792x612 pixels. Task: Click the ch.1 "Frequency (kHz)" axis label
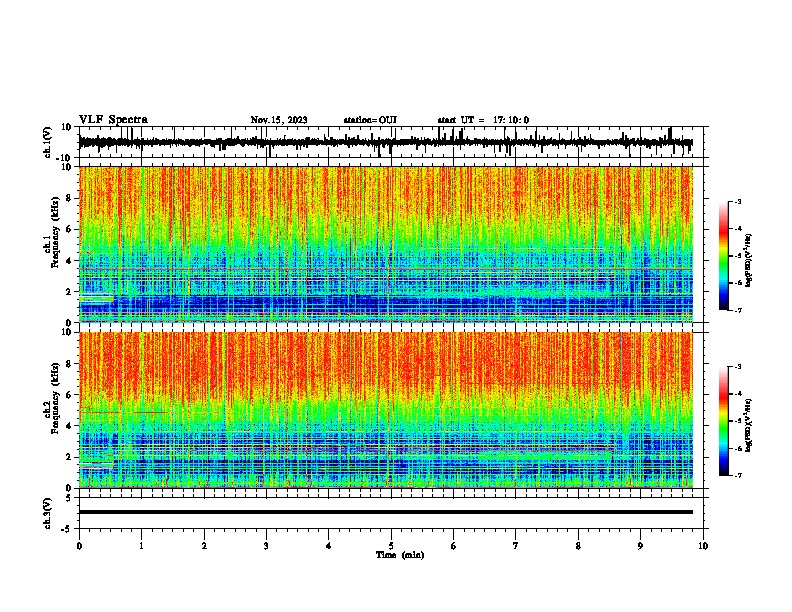click(55, 233)
